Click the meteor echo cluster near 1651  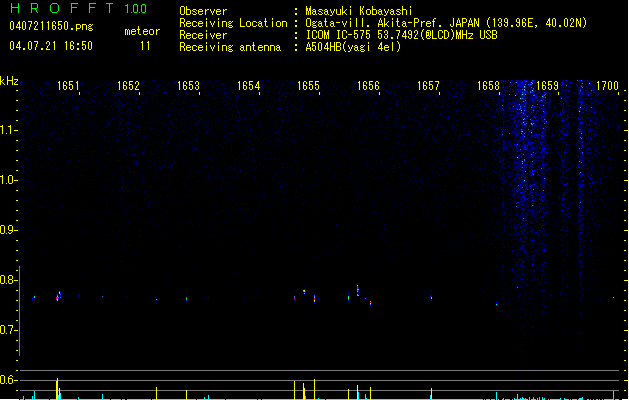click(59, 296)
